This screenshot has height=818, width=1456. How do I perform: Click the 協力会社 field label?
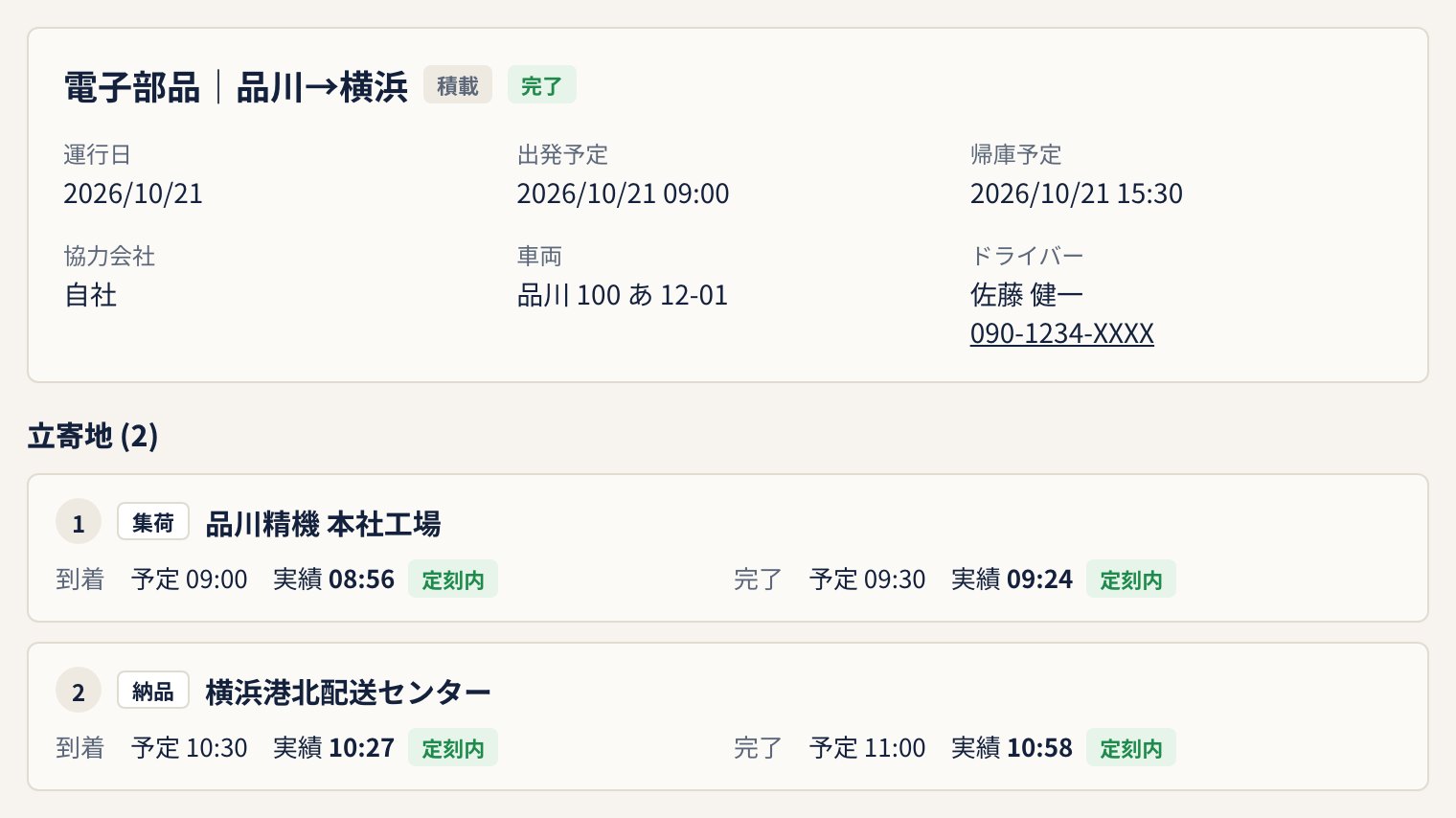pos(109,256)
